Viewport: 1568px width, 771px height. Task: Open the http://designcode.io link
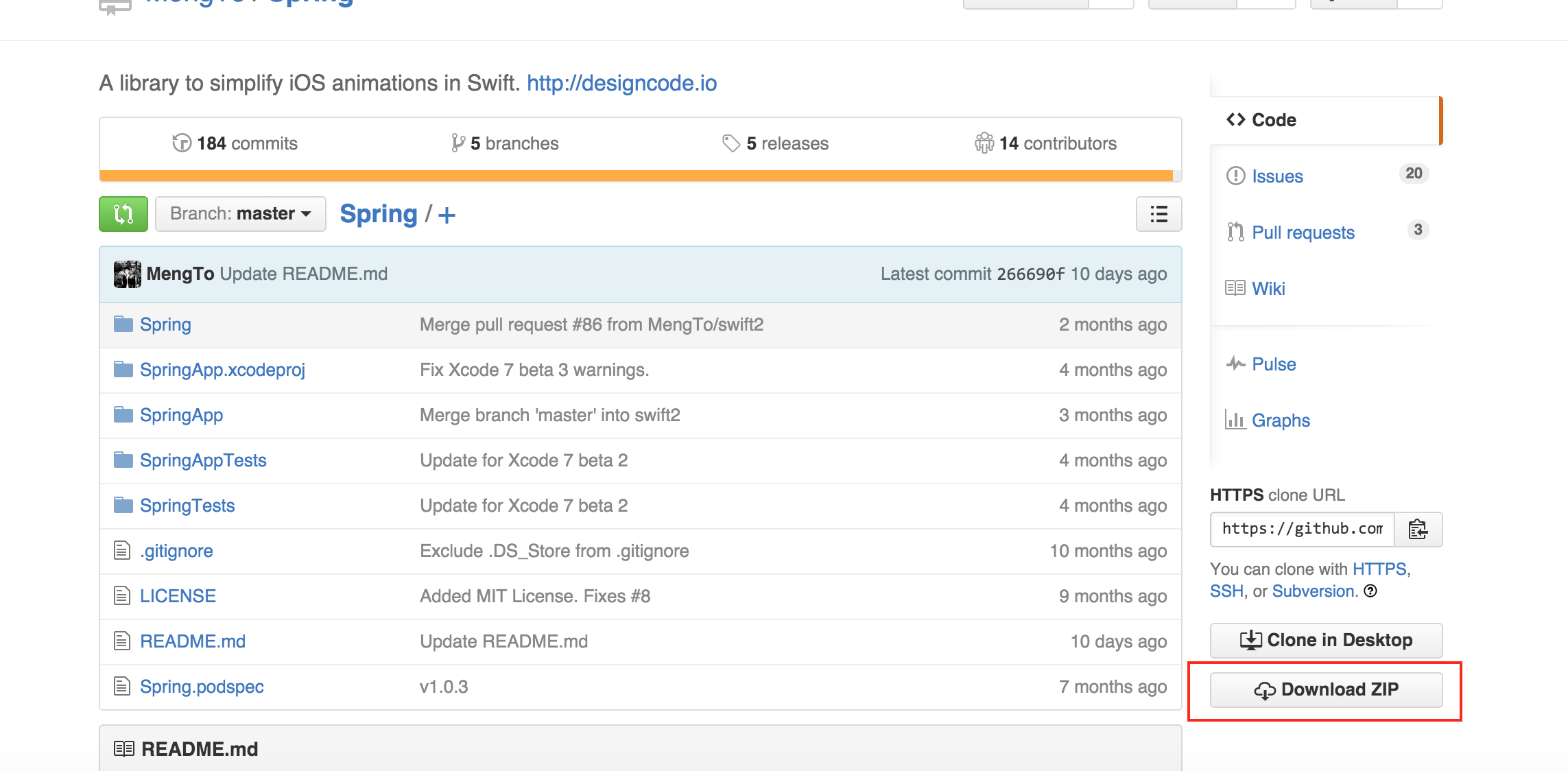621,83
